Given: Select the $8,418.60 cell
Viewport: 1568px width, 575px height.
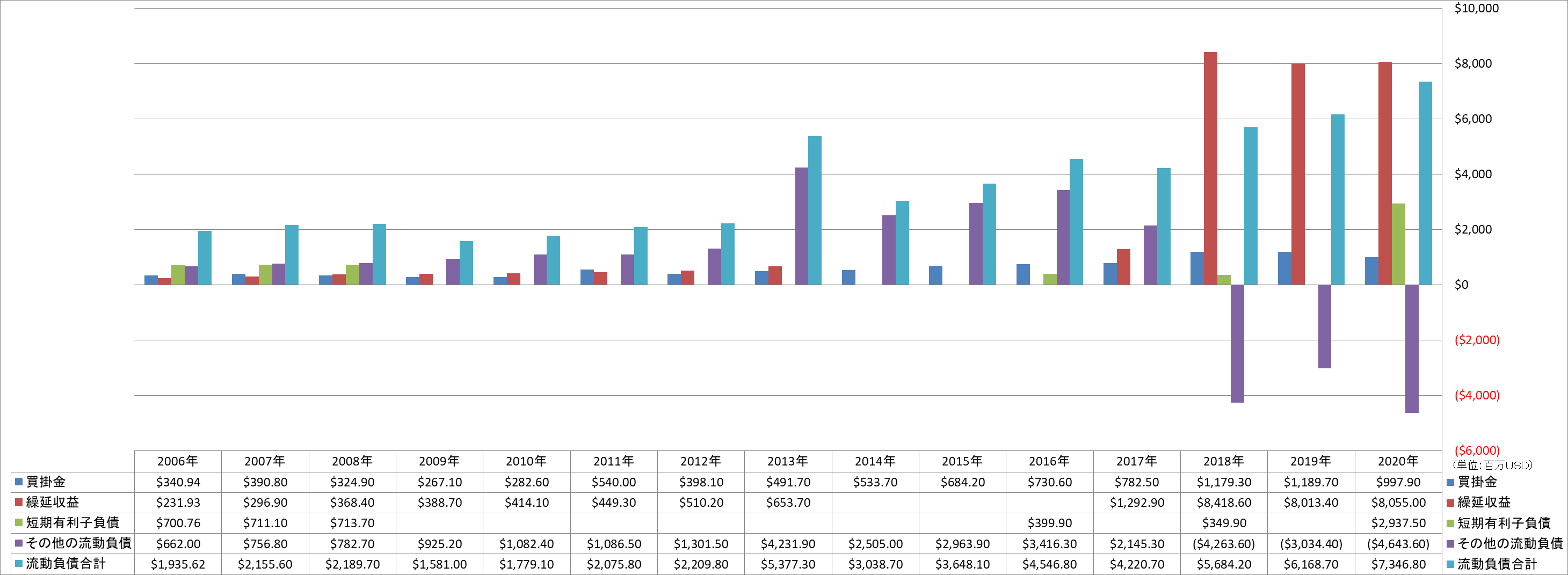Looking at the screenshot, I should [1224, 503].
